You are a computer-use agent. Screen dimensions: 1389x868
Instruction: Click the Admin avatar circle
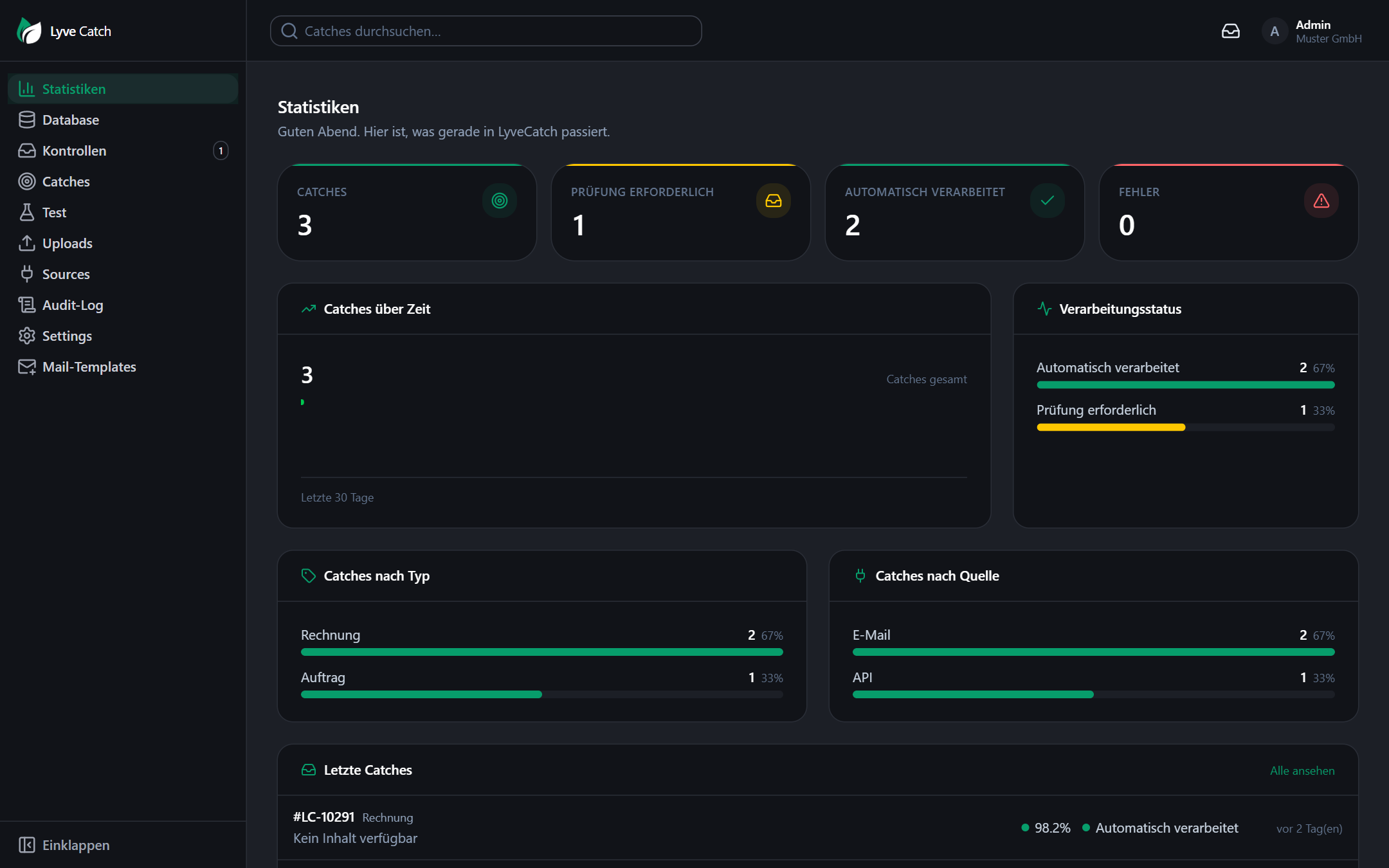1275,31
